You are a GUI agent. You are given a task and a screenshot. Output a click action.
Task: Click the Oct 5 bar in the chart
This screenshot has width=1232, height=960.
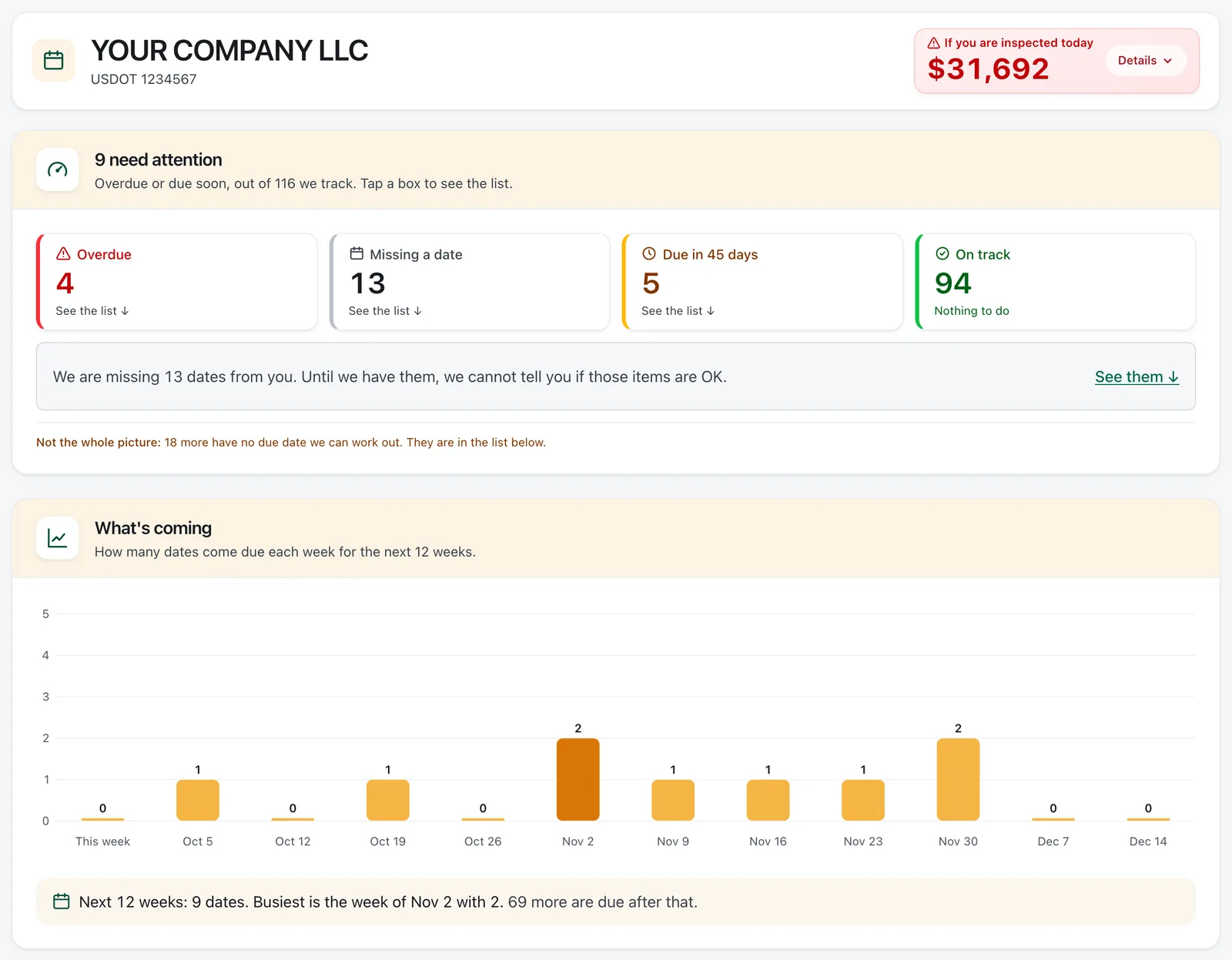click(x=198, y=800)
